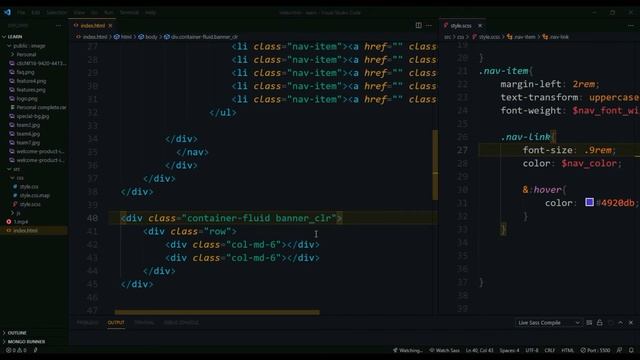Click Port : 5500 Live Server item

click(x=596, y=350)
